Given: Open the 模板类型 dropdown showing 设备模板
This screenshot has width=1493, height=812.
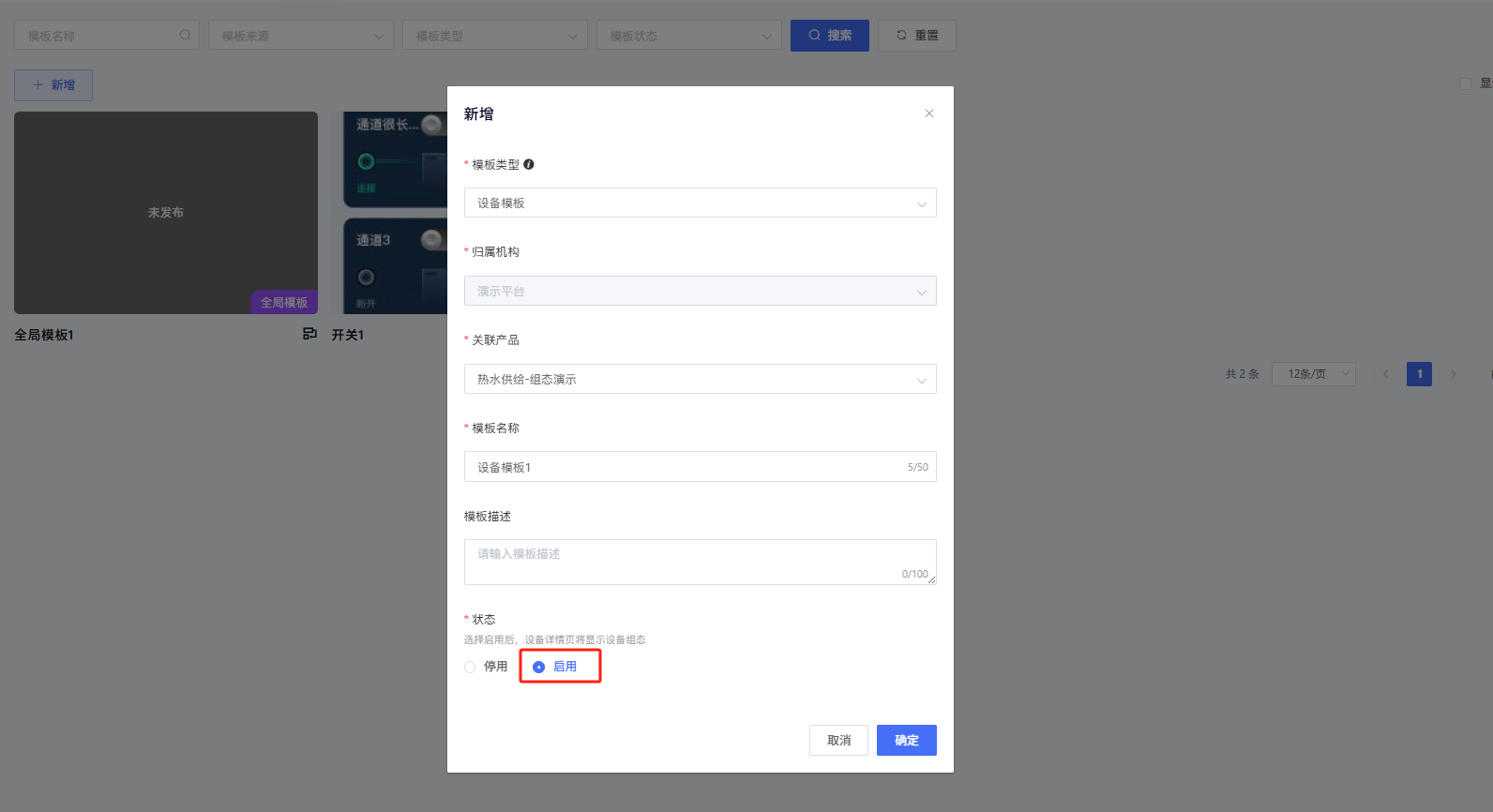Looking at the screenshot, I should coord(700,203).
